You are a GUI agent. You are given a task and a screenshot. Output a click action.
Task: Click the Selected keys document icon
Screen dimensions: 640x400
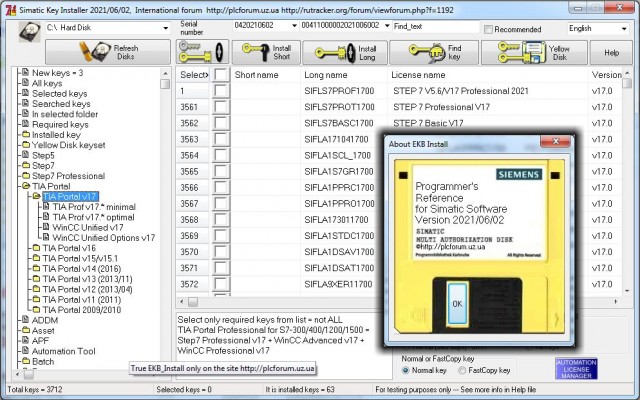coord(25,93)
